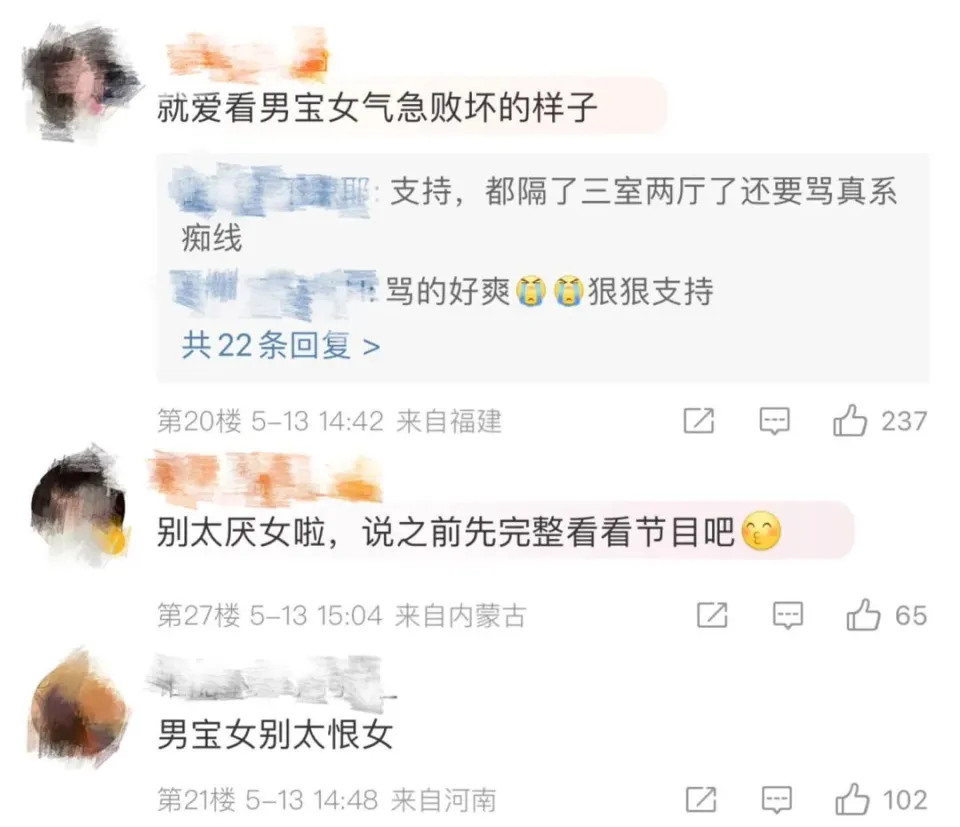Reply to the 第20楼 comment

[x=774, y=421]
